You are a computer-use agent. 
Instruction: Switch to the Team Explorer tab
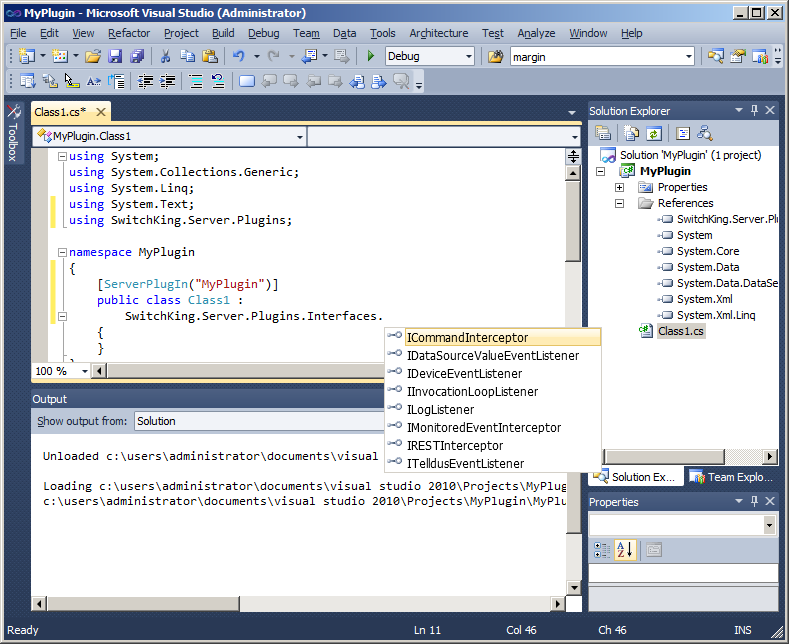[731, 477]
